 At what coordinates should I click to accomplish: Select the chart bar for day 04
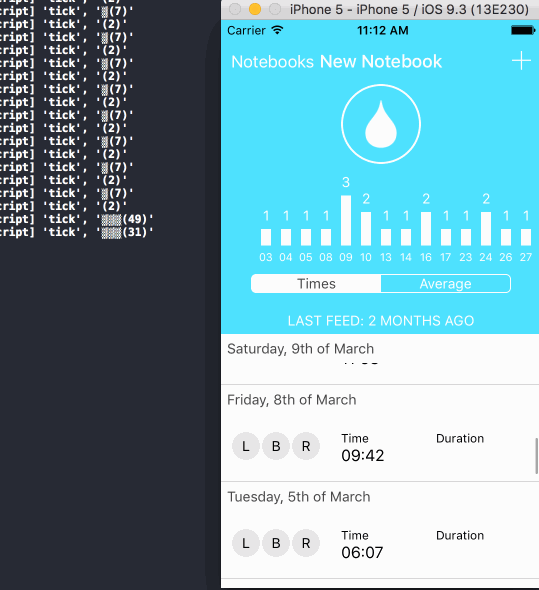(286, 237)
